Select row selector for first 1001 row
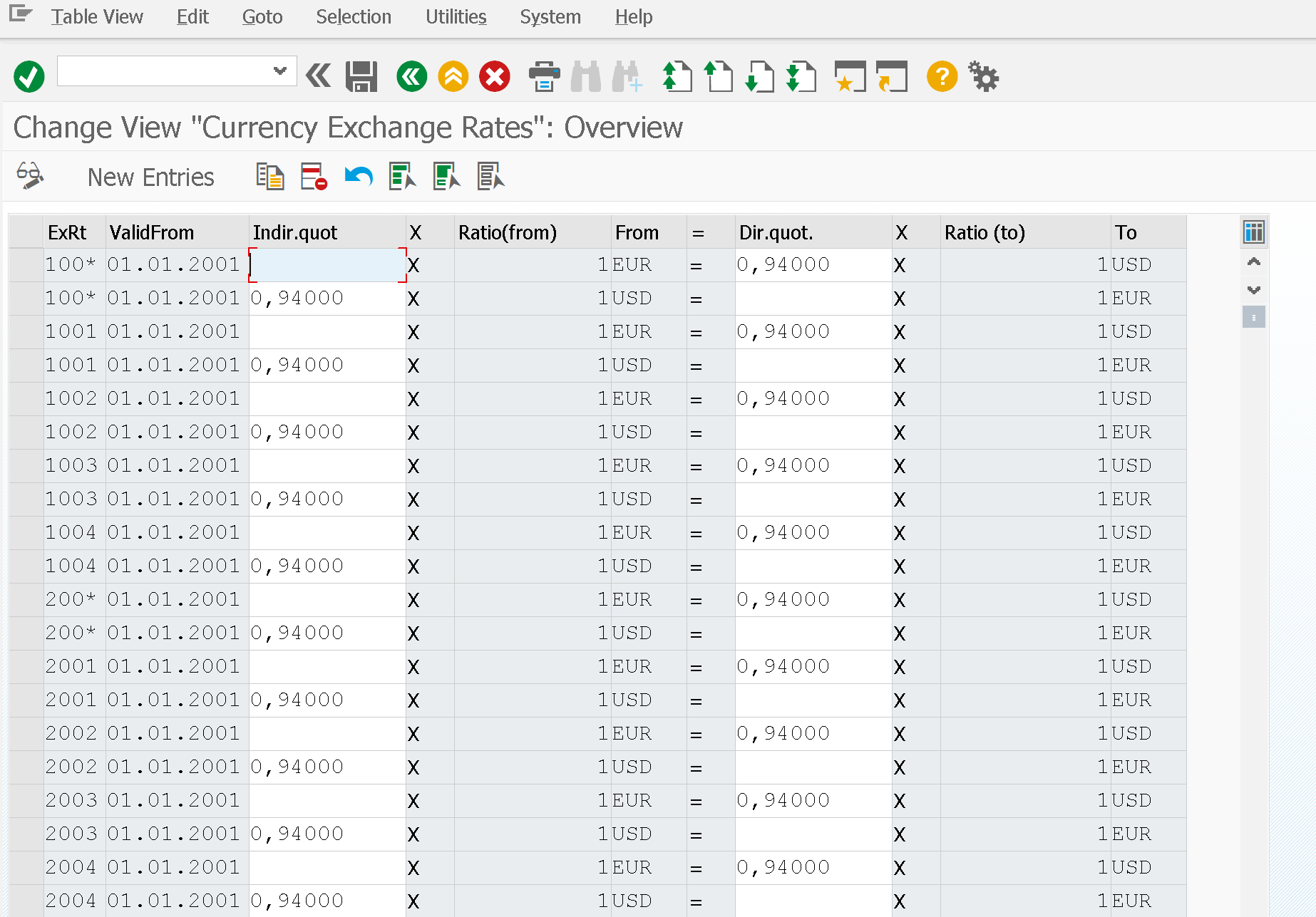Screen dimensions: 1316x917 (26, 332)
